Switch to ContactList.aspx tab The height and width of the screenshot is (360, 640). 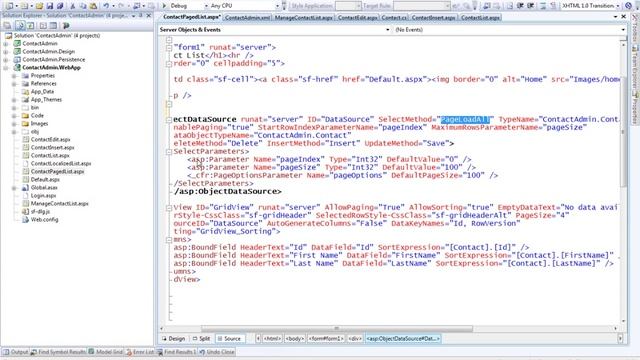(x=480, y=18)
